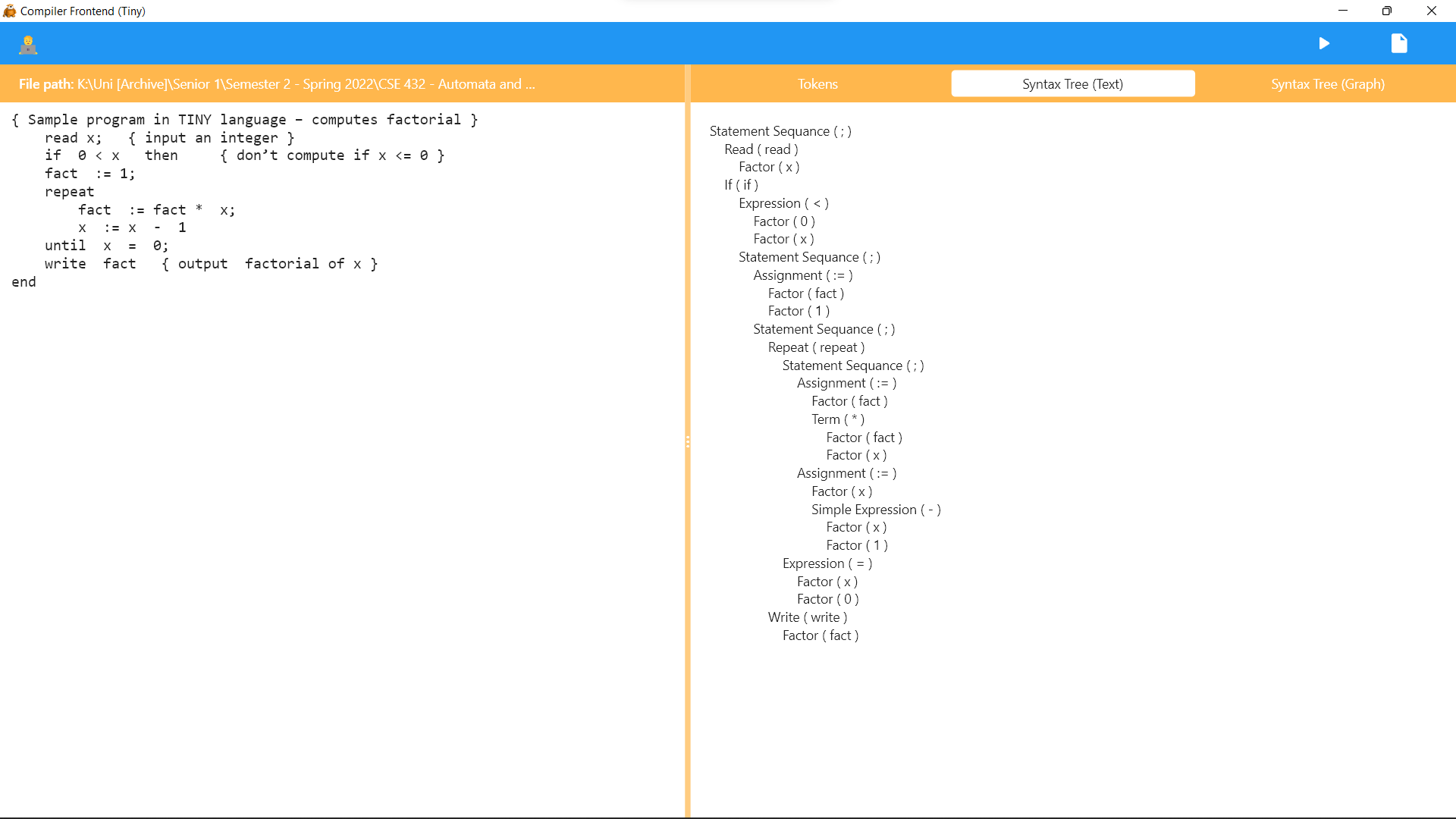Open the Syntax Tree (Graph) tab
The width and height of the screenshot is (1456, 819).
click(x=1327, y=84)
